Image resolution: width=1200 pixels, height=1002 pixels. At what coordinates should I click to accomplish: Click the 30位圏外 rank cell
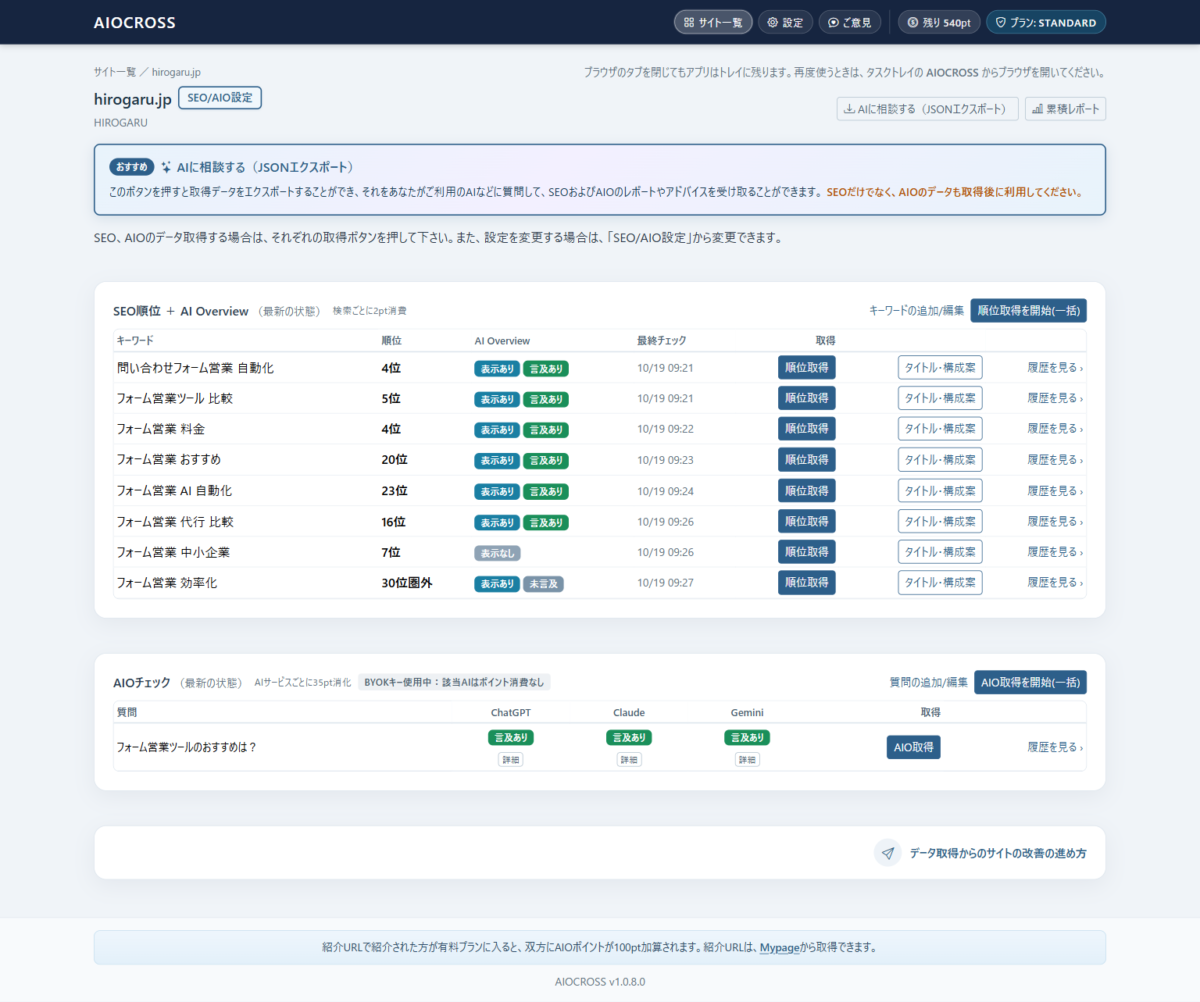(x=407, y=583)
